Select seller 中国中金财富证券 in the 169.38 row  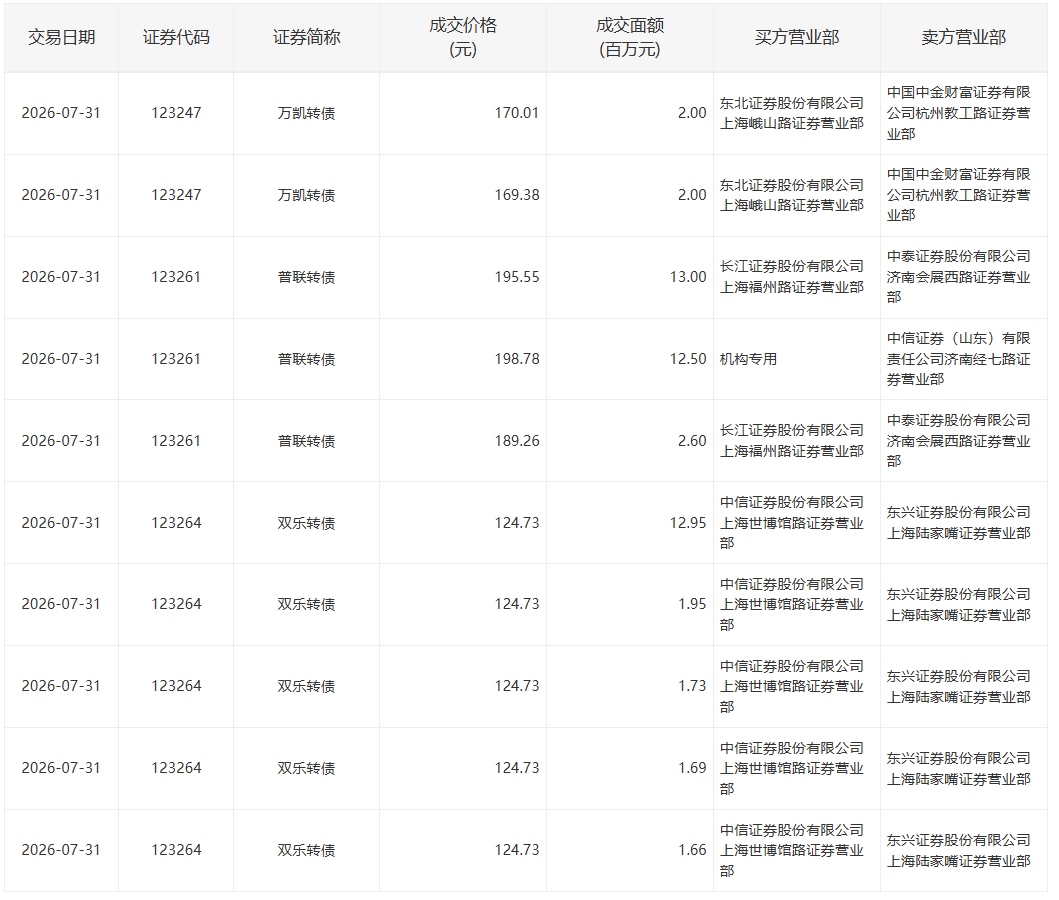[958, 195]
